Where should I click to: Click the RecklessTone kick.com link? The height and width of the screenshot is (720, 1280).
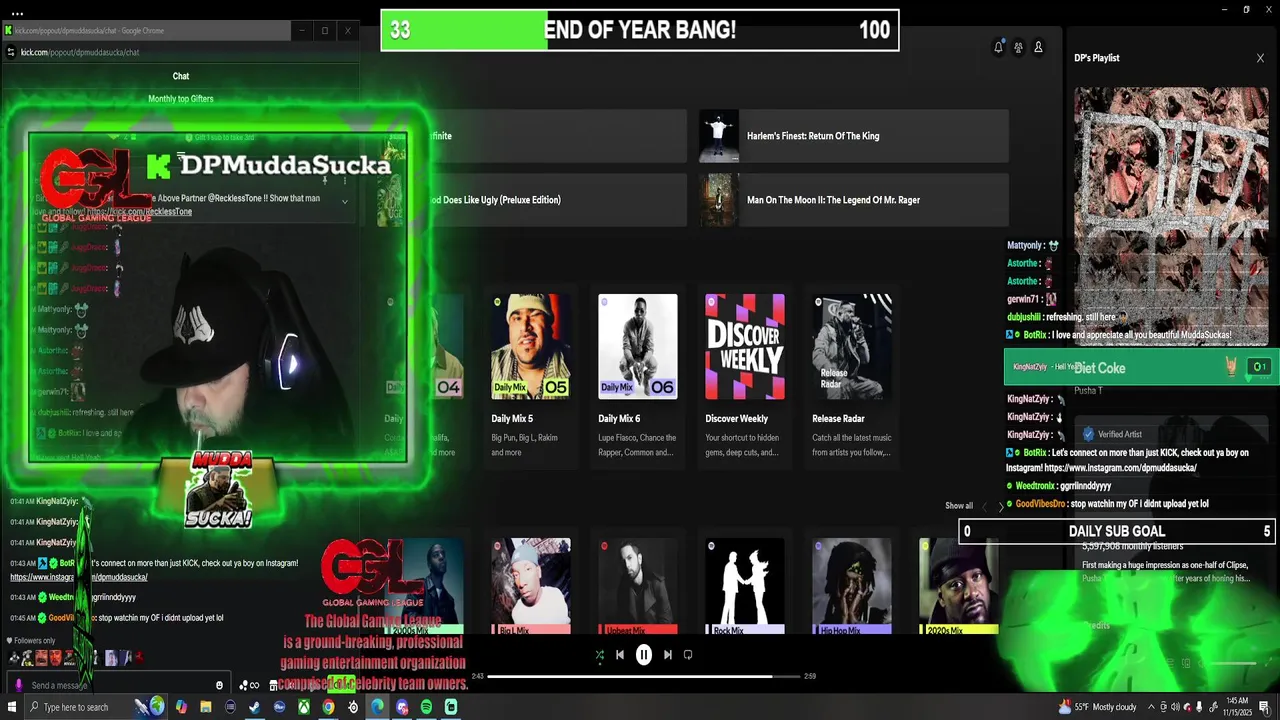tap(139, 212)
